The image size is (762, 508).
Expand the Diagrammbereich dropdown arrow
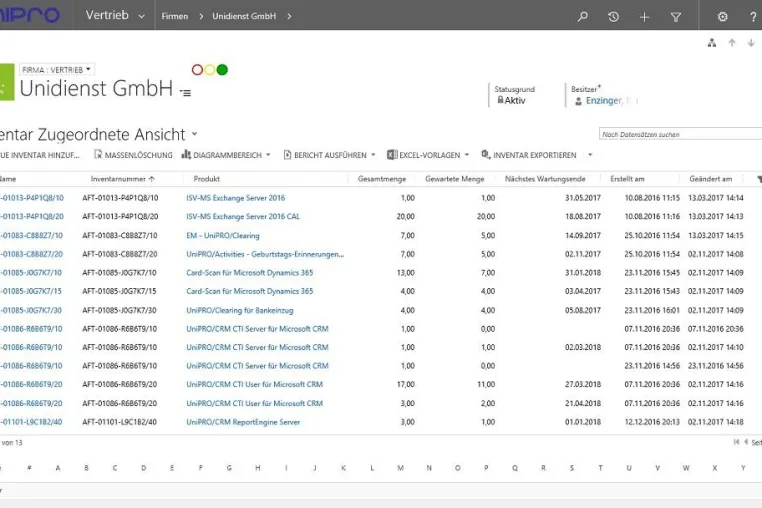(x=268, y=155)
